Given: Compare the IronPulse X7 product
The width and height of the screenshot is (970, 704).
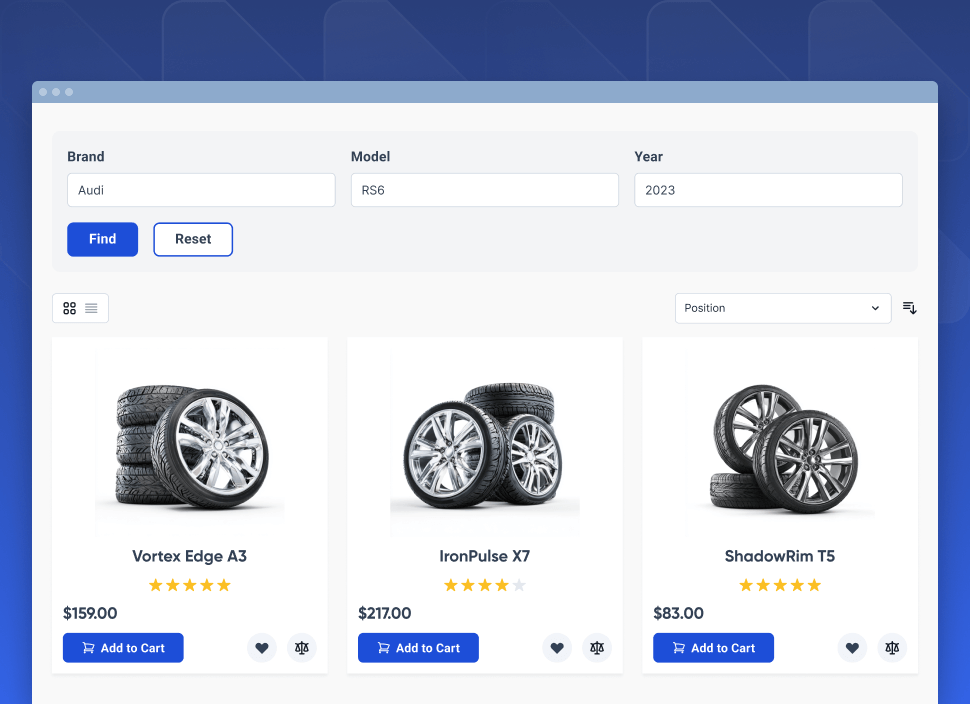Looking at the screenshot, I should point(597,648).
